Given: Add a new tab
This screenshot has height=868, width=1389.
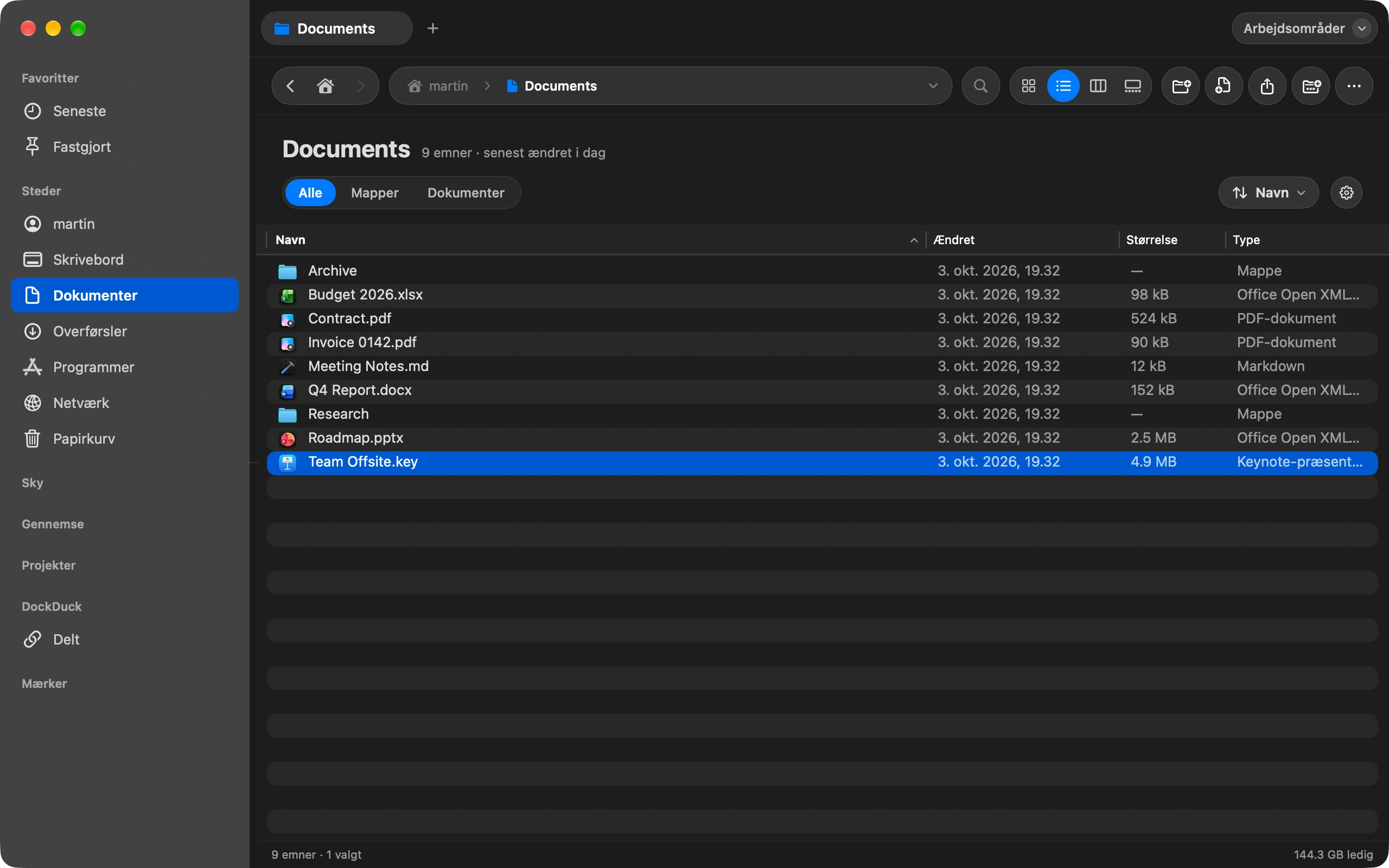Looking at the screenshot, I should [433, 28].
